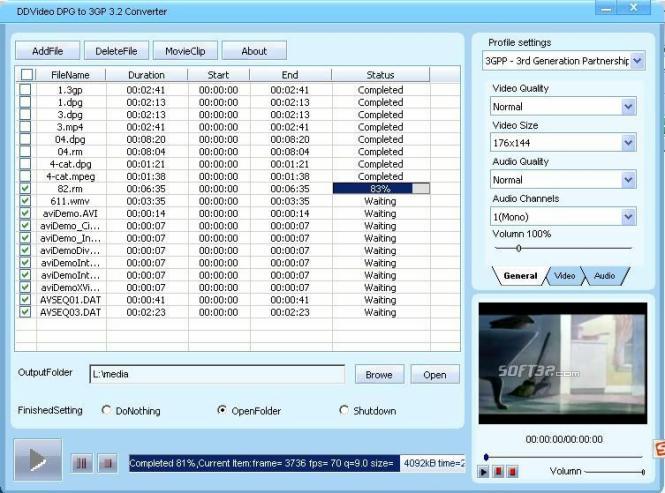This screenshot has height=493, width=665.
Task: Click the 00:06:35 duration of 82.rm
Action: pos(146,188)
